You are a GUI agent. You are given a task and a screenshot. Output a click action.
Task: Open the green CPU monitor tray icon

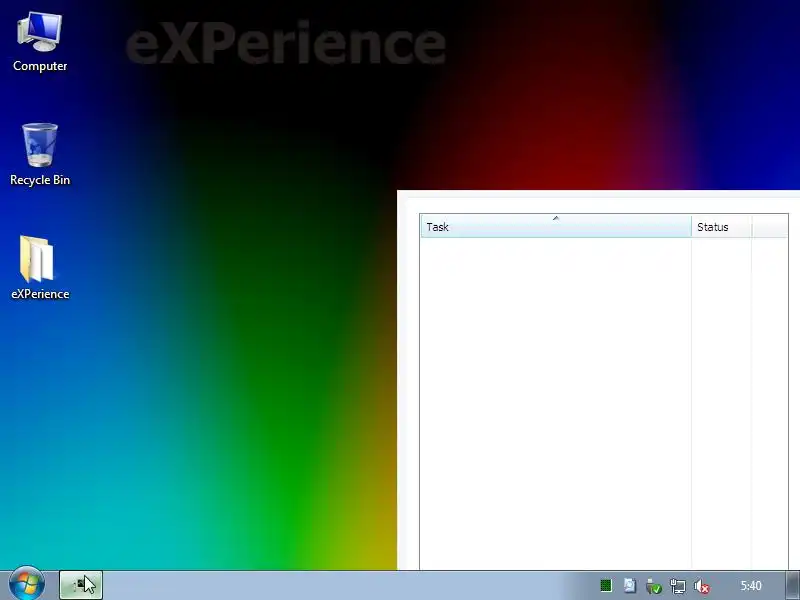coord(606,586)
